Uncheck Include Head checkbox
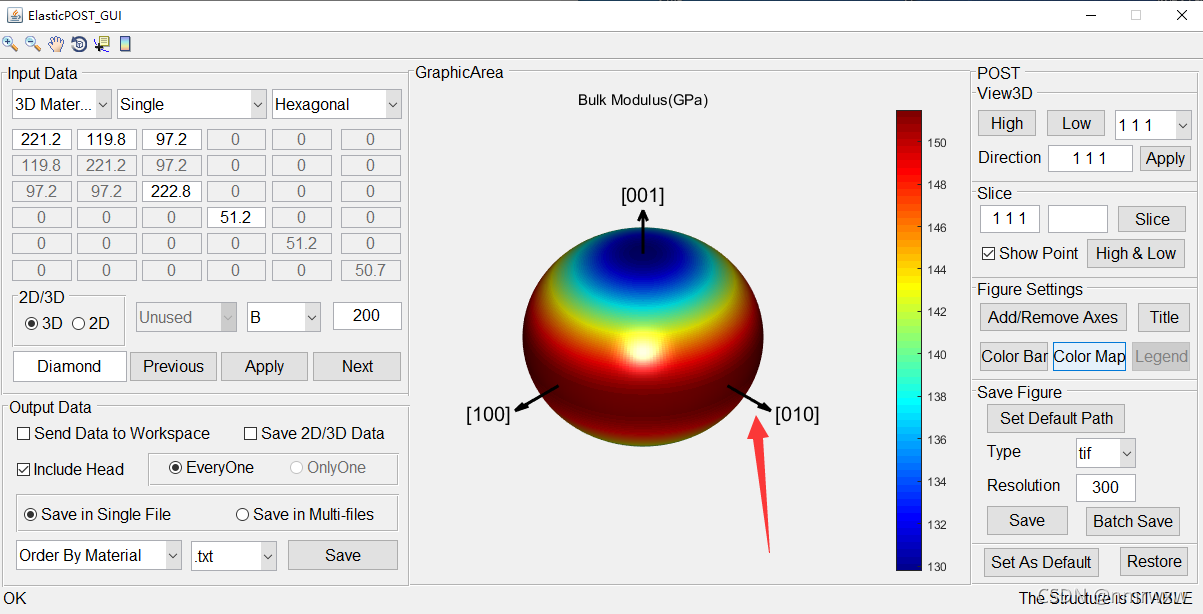 click(24, 469)
